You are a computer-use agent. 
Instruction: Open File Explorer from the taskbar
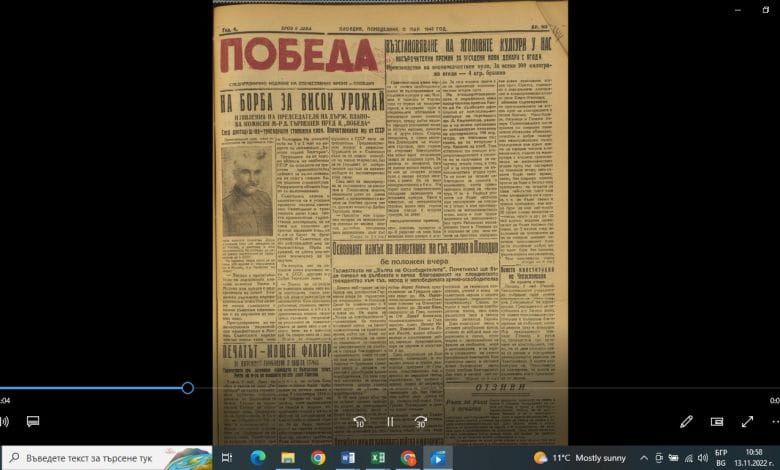pyautogui.click(x=288, y=458)
